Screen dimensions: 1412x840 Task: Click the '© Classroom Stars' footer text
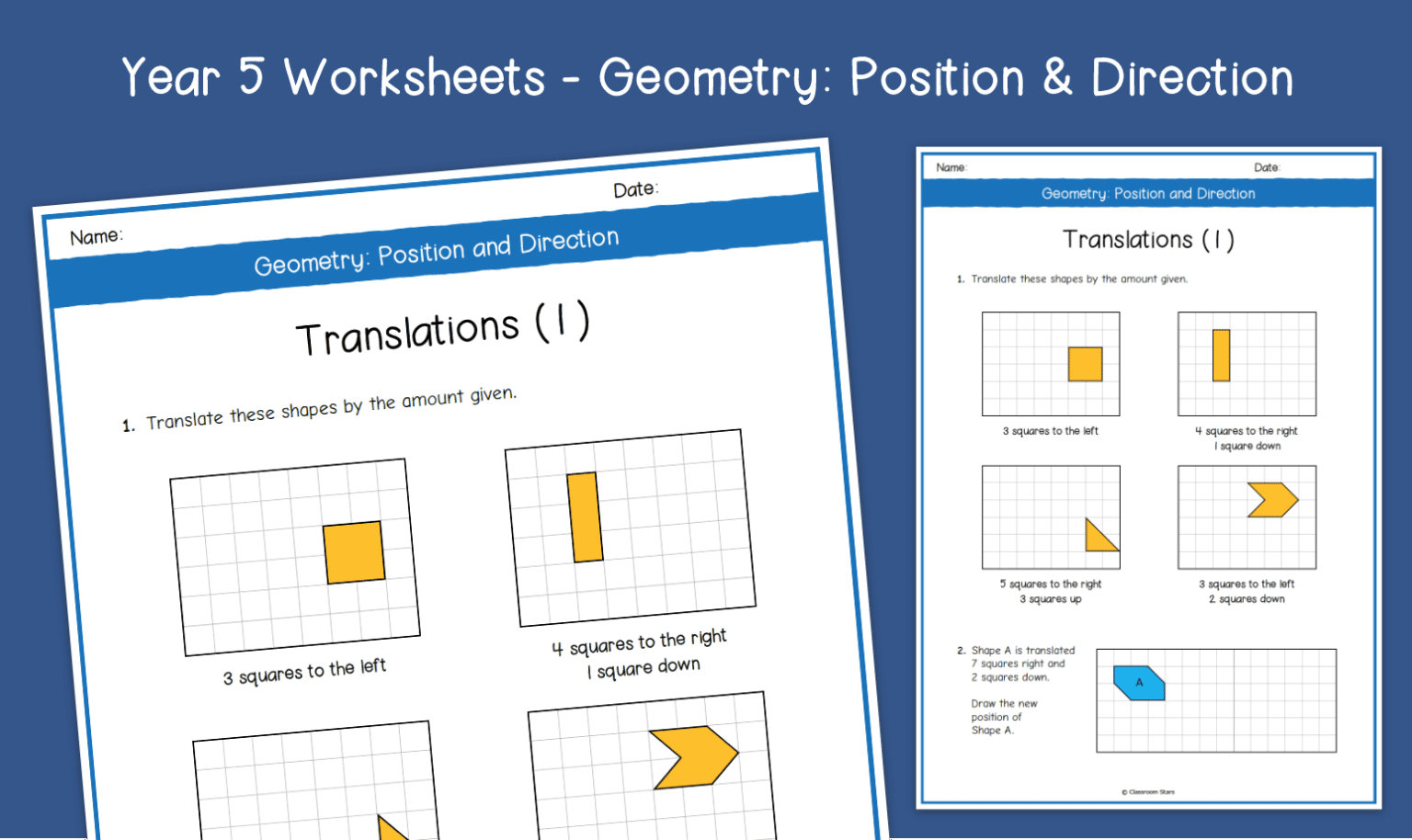pyautogui.click(x=1148, y=791)
